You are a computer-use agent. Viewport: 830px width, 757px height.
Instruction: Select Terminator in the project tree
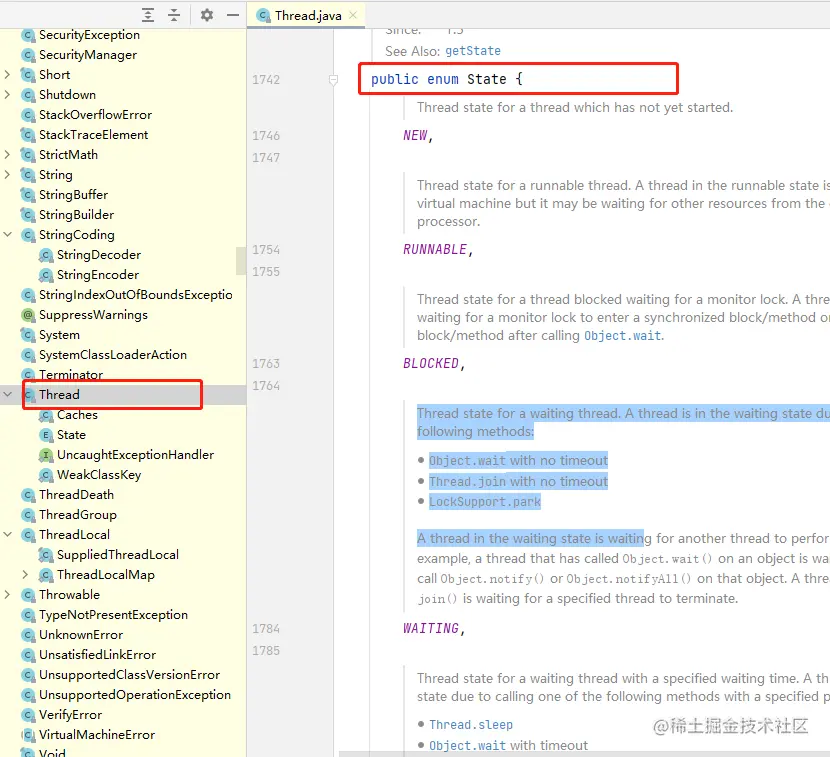(71, 375)
